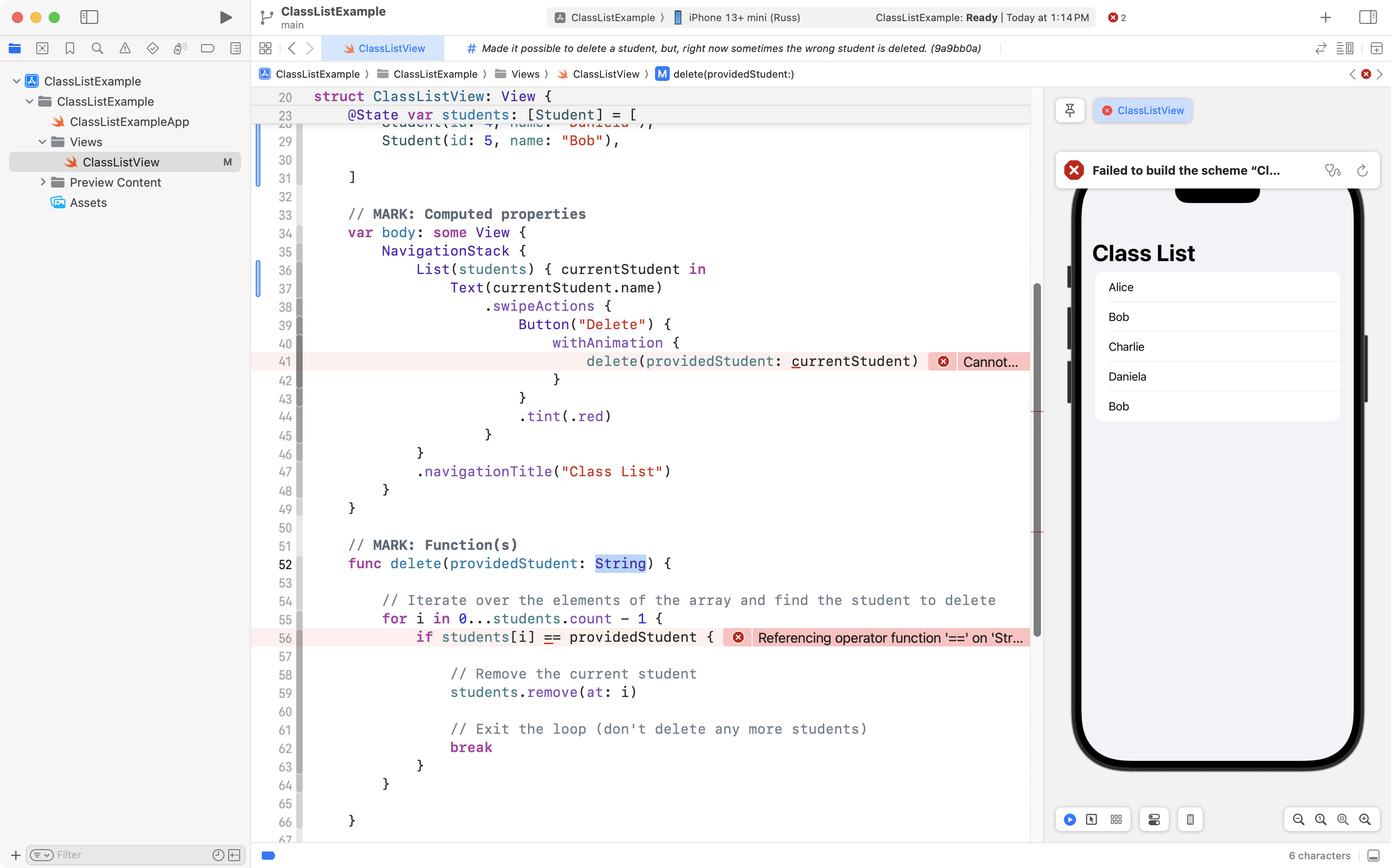The width and height of the screenshot is (1391, 868).
Task: Collapse the Views folder
Action: coord(42,142)
